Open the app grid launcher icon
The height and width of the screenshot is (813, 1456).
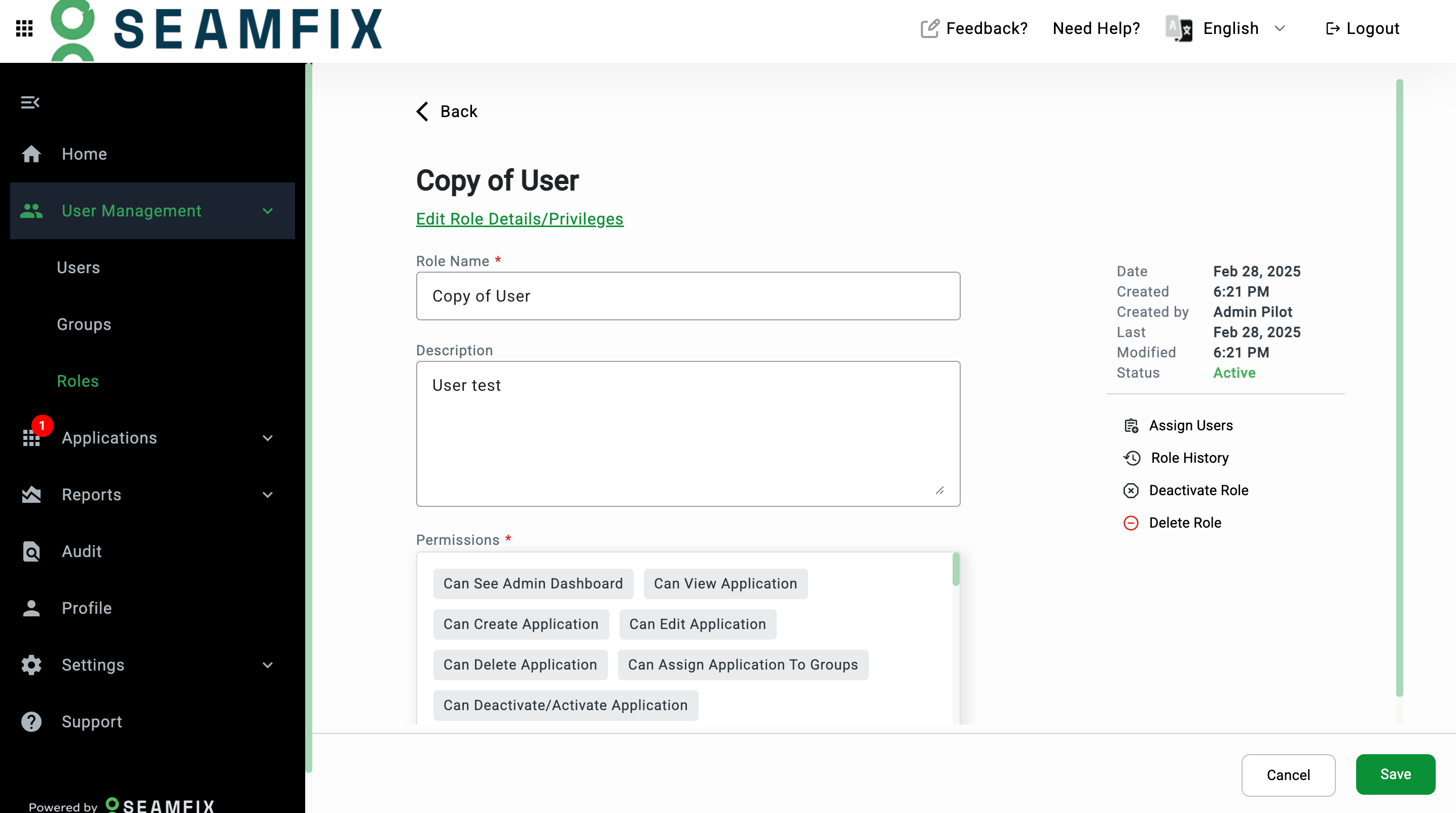point(24,28)
